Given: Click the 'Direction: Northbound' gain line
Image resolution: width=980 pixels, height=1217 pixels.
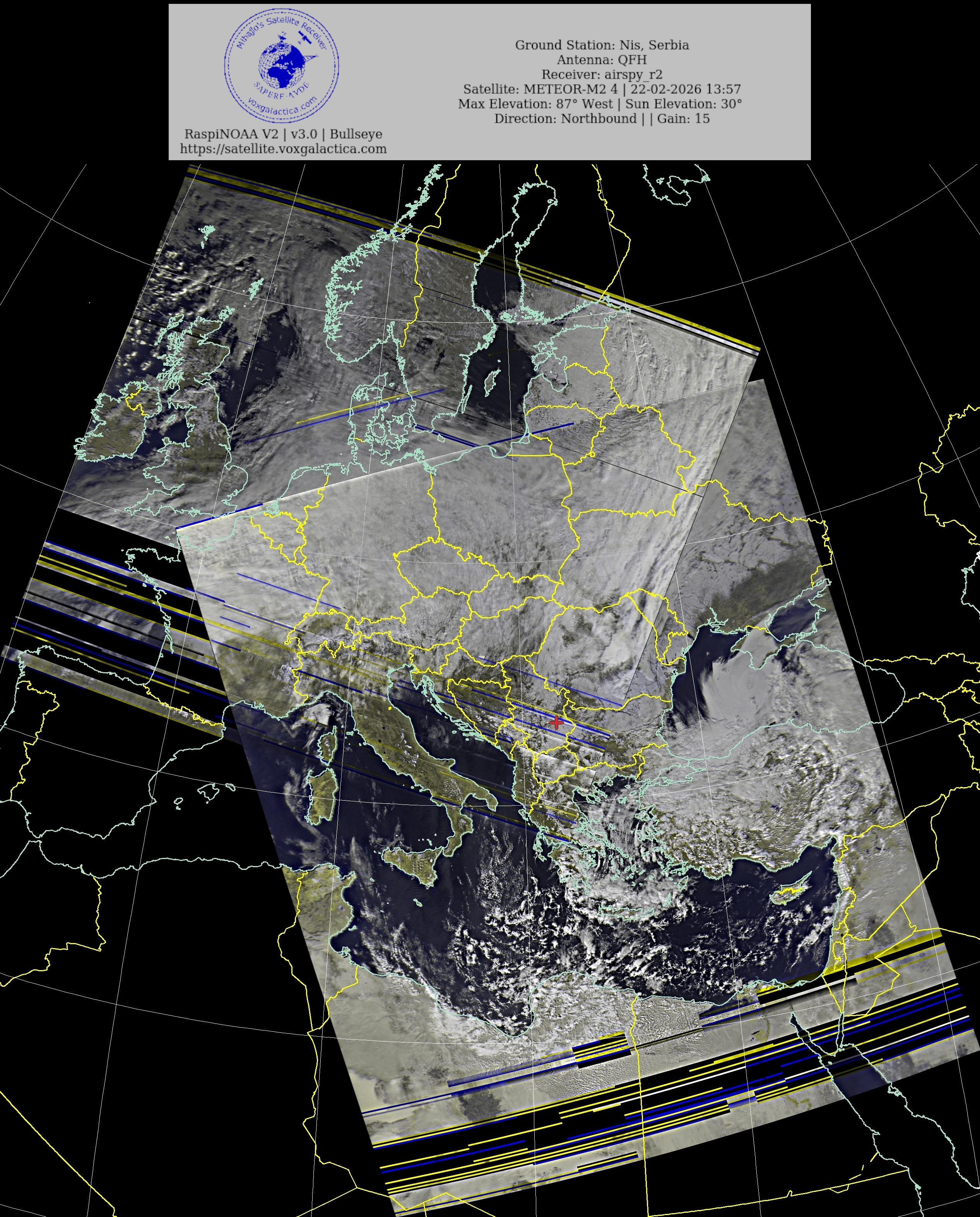Looking at the screenshot, I should click(x=602, y=118).
